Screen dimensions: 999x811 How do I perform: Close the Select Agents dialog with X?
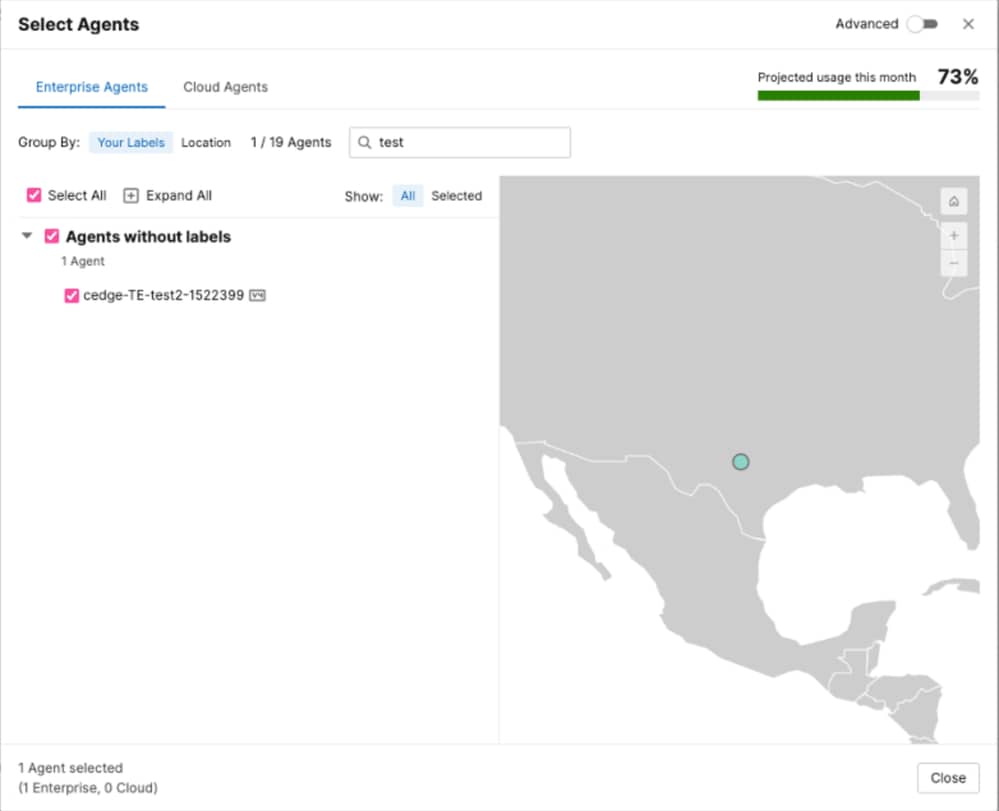click(968, 24)
